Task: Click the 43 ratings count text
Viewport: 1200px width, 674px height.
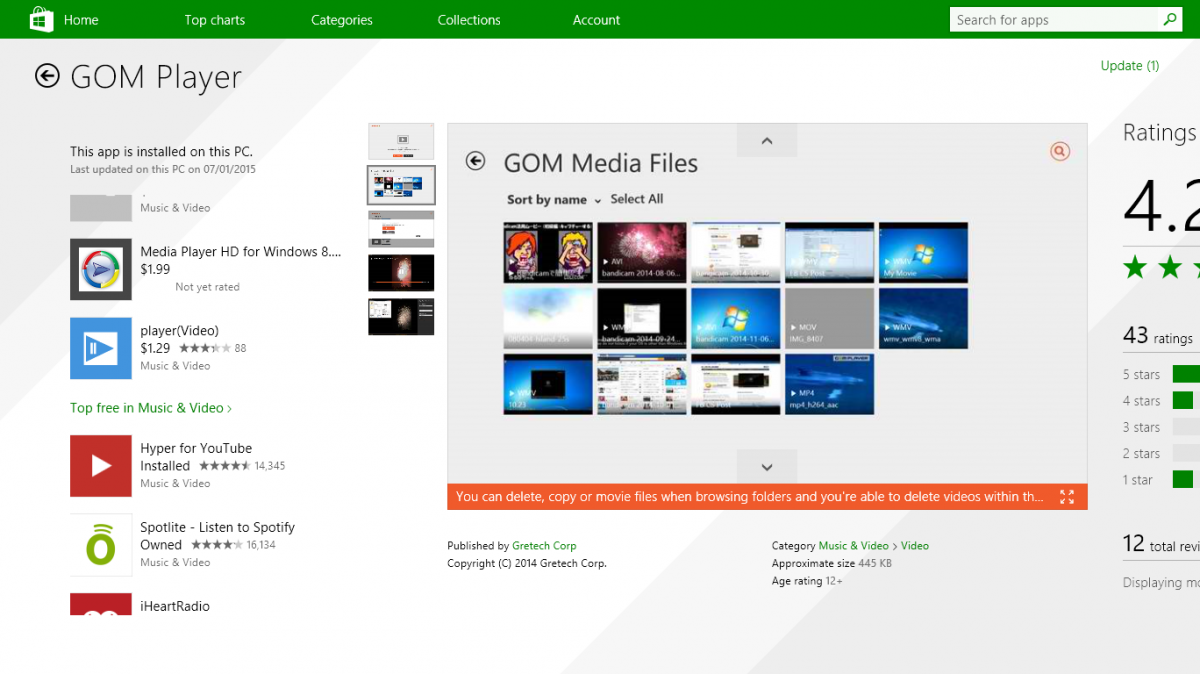Action: pos(1158,337)
